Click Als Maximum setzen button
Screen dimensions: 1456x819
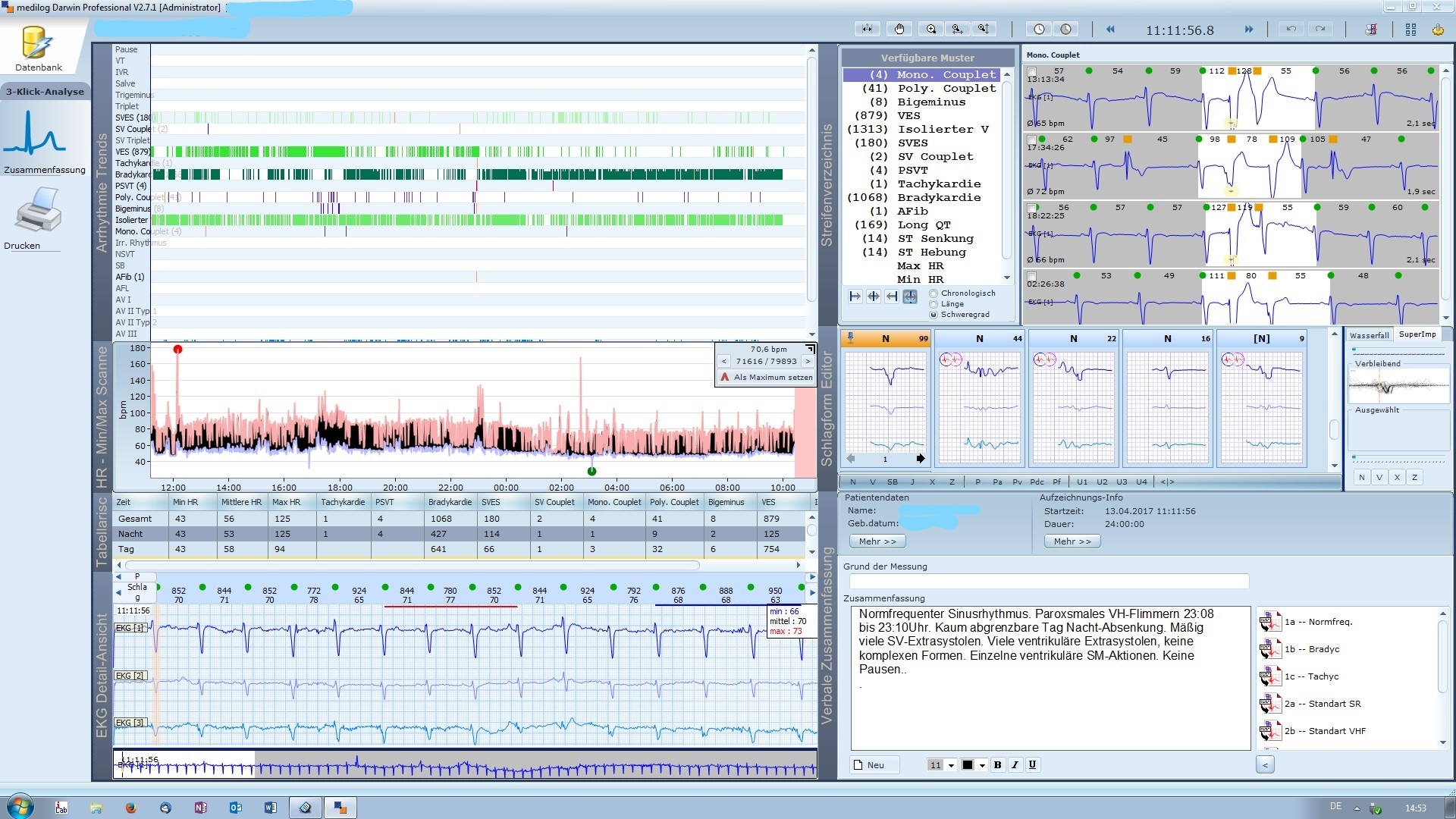(767, 377)
